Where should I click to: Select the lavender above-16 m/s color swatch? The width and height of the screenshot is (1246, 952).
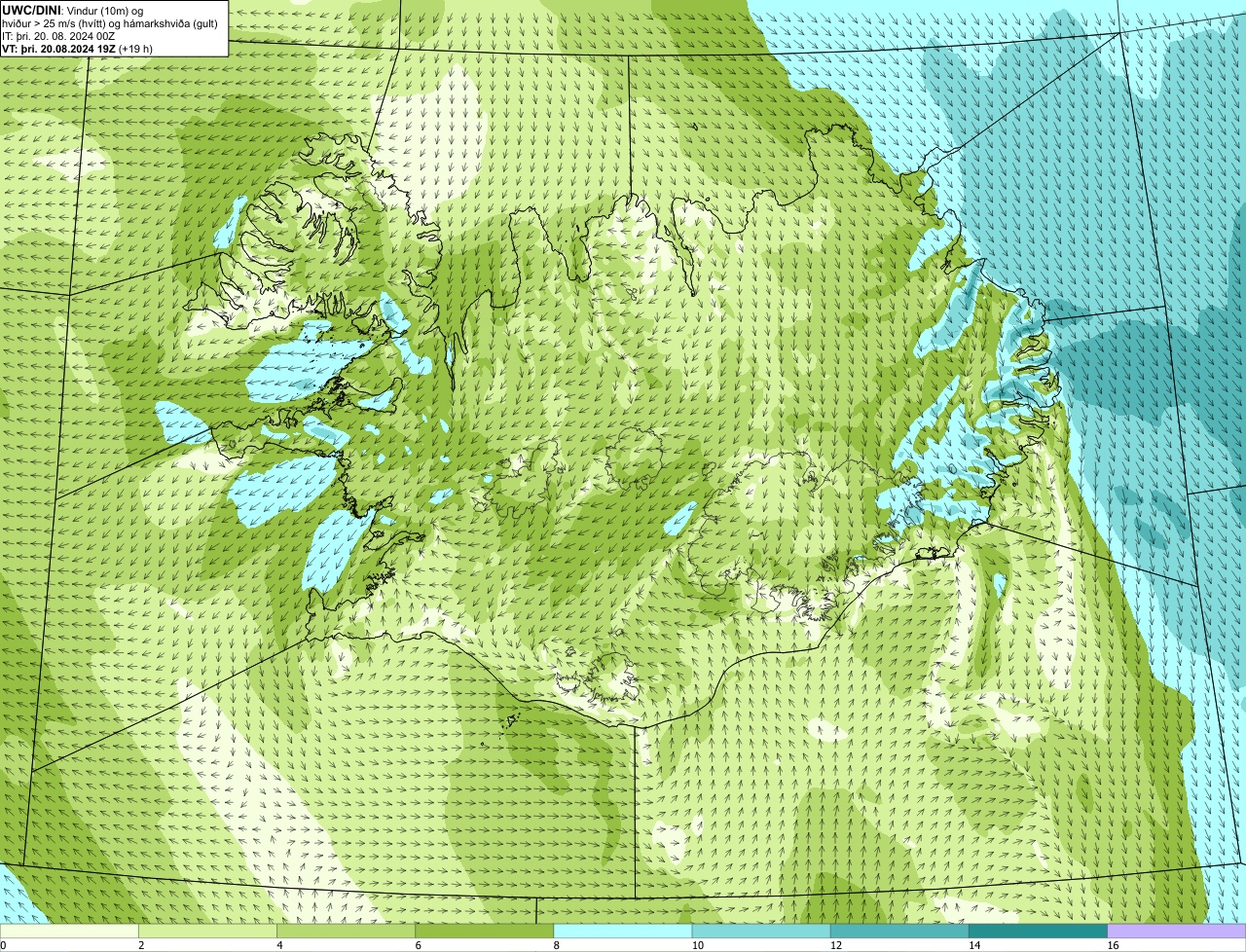tap(1176, 932)
